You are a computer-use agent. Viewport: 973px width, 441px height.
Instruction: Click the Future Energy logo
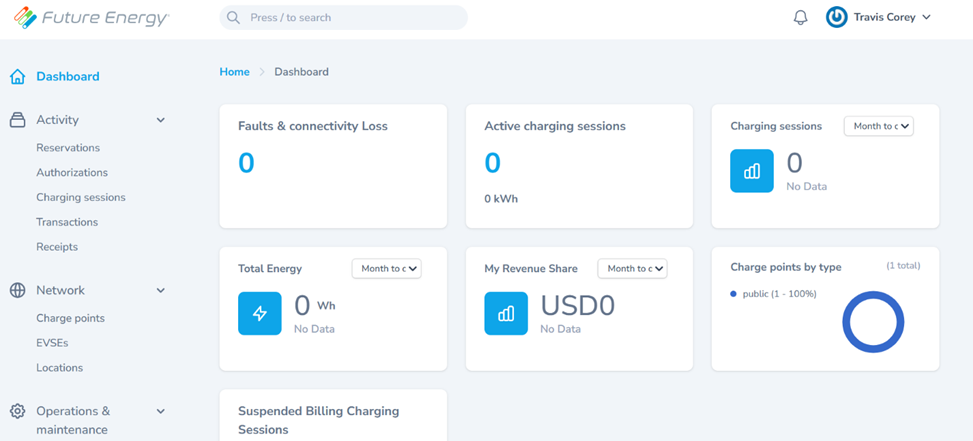tap(91, 17)
